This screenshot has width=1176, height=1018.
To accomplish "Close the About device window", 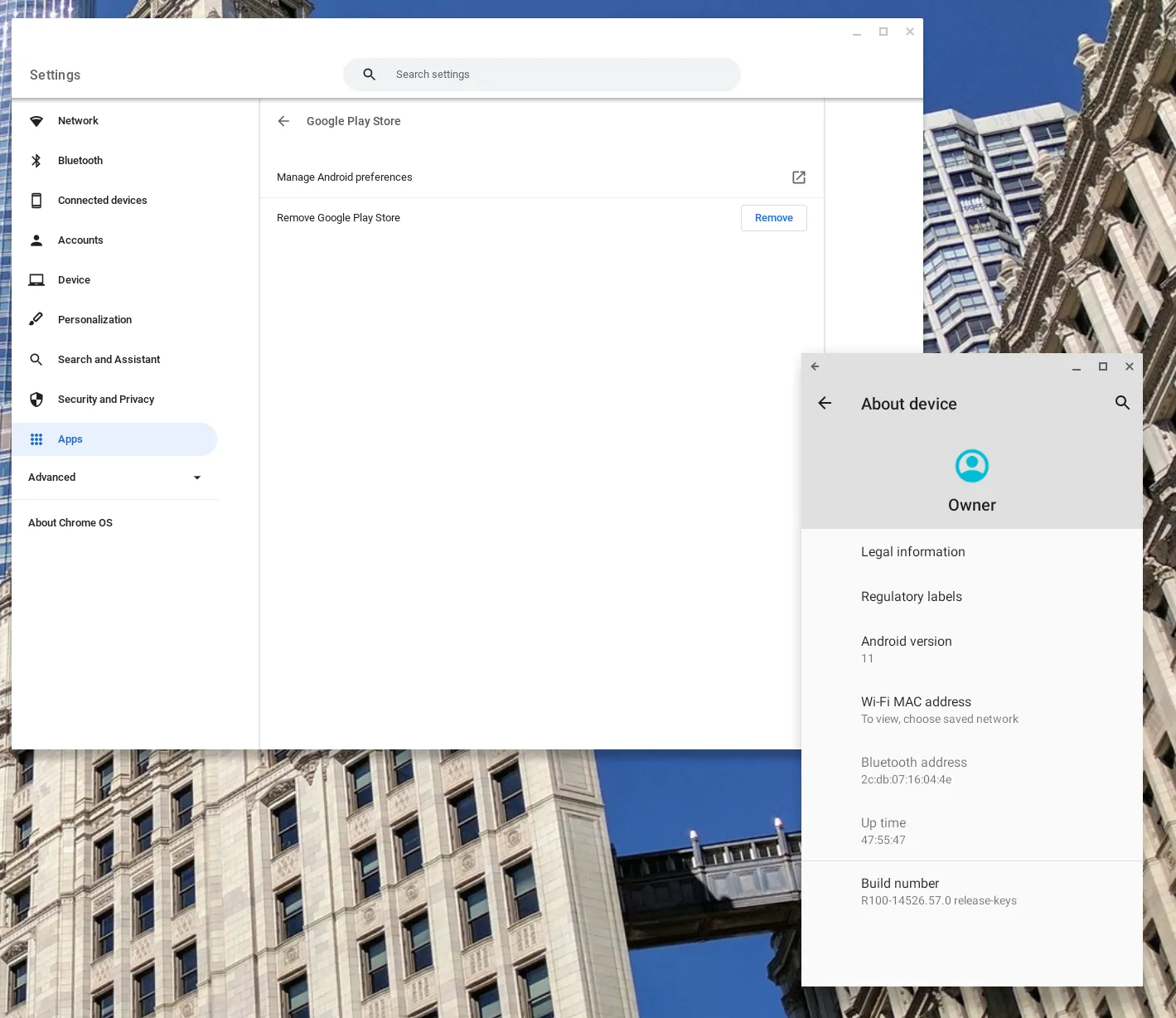I will click(x=1130, y=366).
